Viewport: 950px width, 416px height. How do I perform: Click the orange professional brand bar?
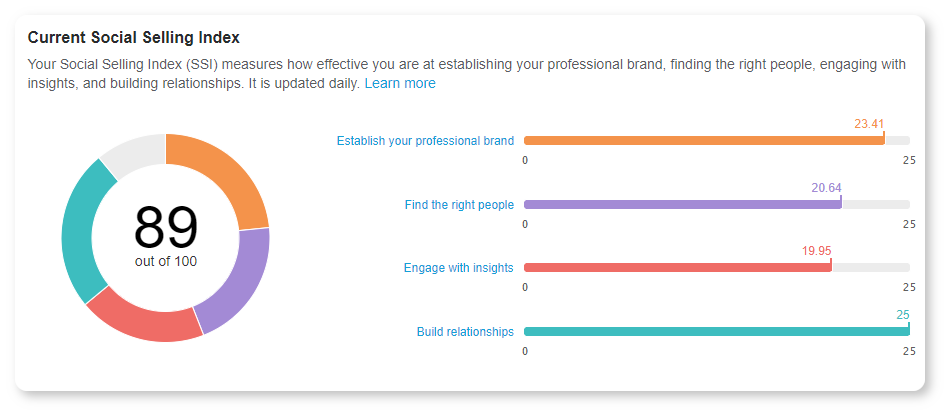point(704,140)
